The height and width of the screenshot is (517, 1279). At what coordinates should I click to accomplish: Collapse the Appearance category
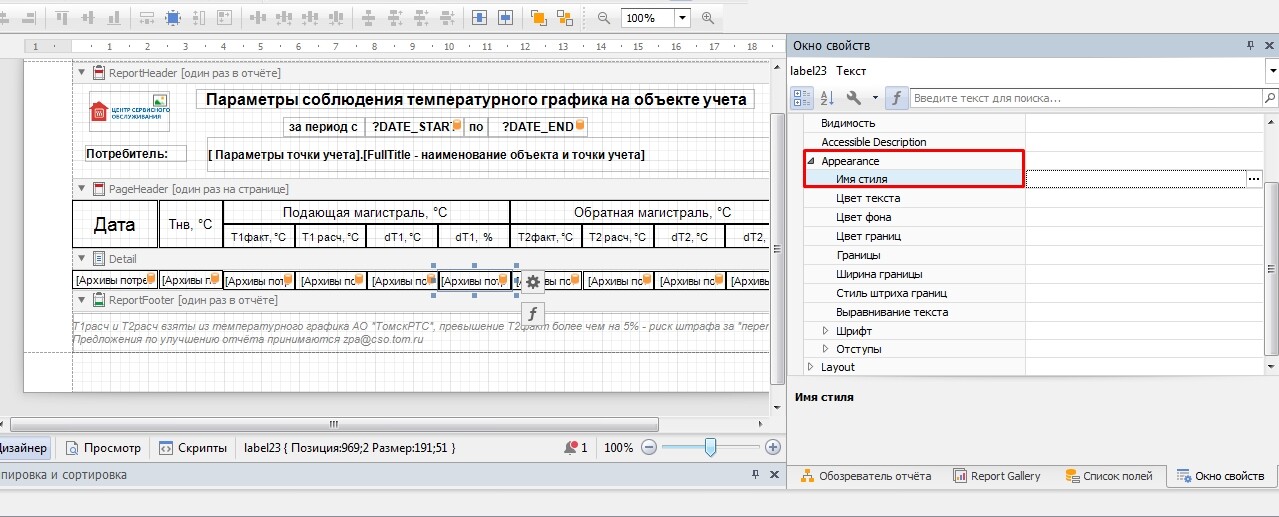coord(811,161)
